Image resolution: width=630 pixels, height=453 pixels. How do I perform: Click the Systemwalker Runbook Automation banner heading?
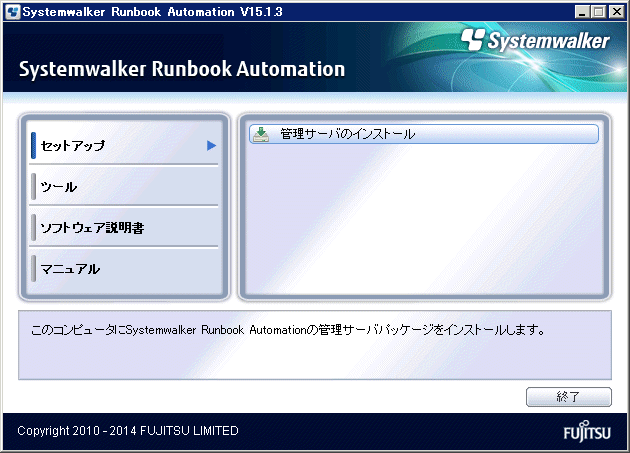(182, 69)
